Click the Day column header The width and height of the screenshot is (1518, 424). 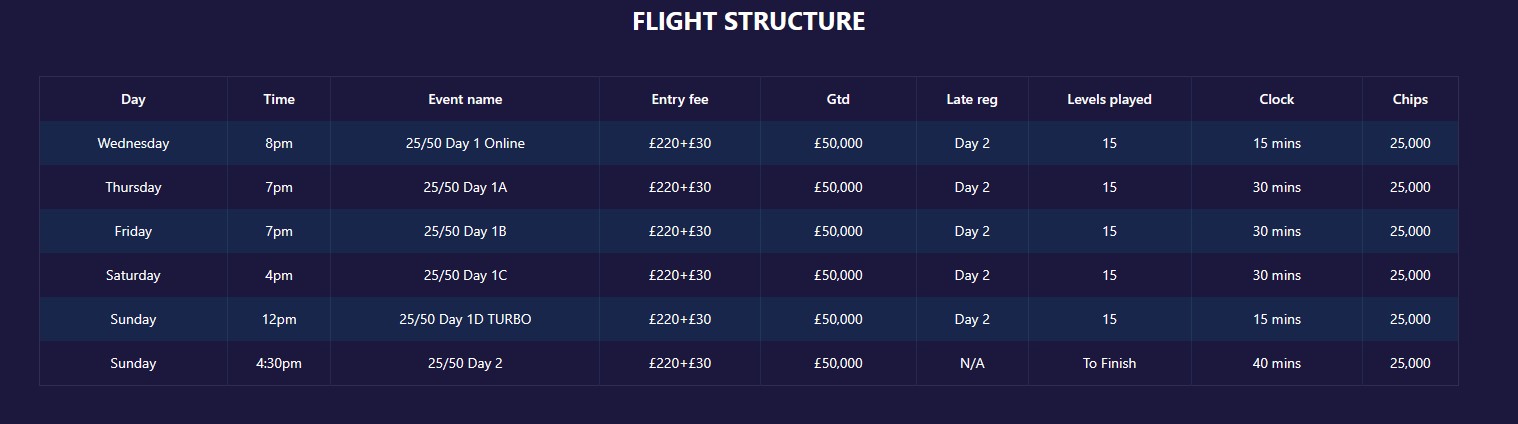pyautogui.click(x=133, y=99)
